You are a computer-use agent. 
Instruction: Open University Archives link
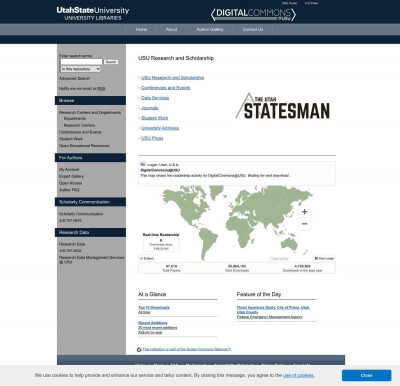(x=160, y=128)
